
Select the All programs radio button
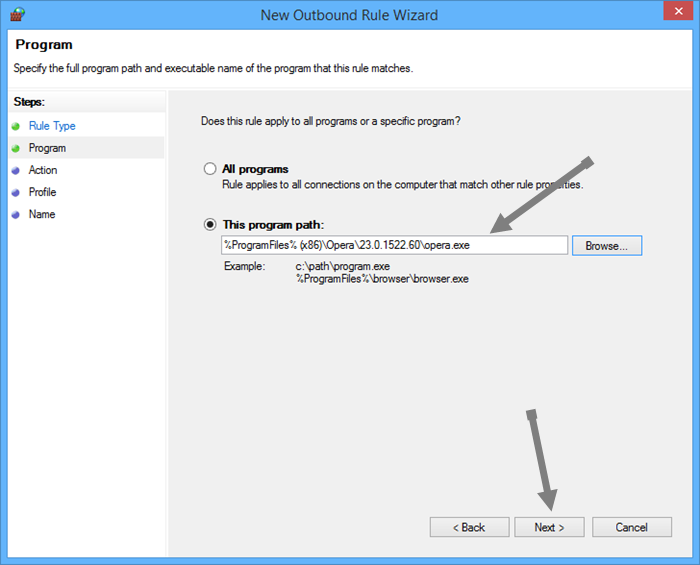210,169
